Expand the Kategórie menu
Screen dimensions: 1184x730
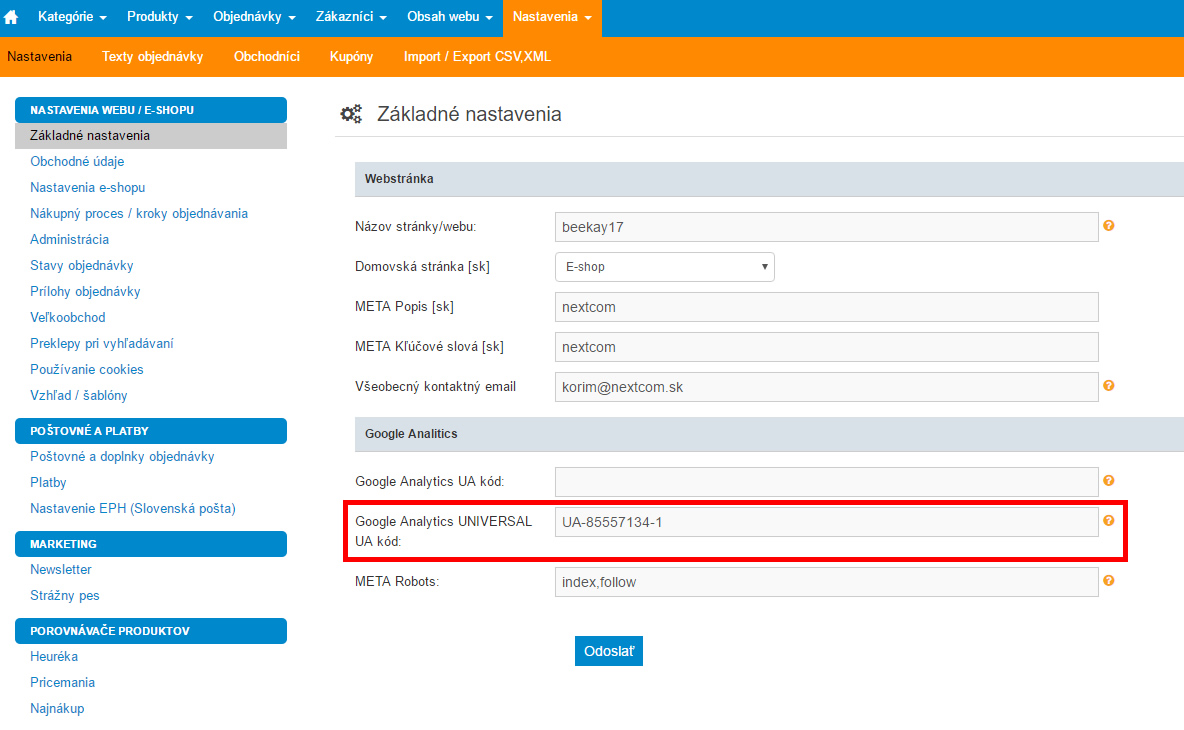pos(72,18)
